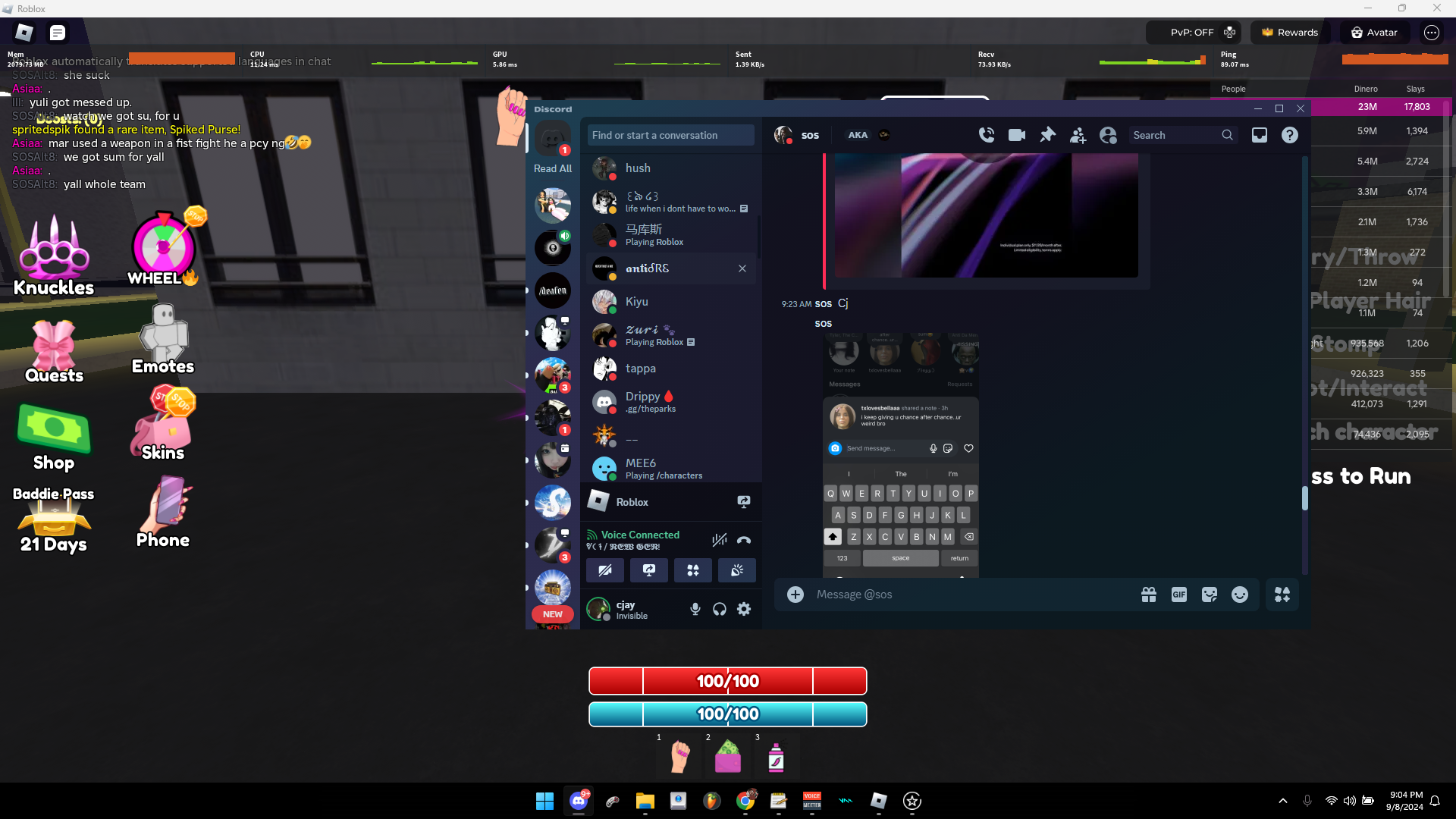The height and width of the screenshot is (819, 1456).
Task: Show hidden system tray icons
Action: pos(1282,801)
